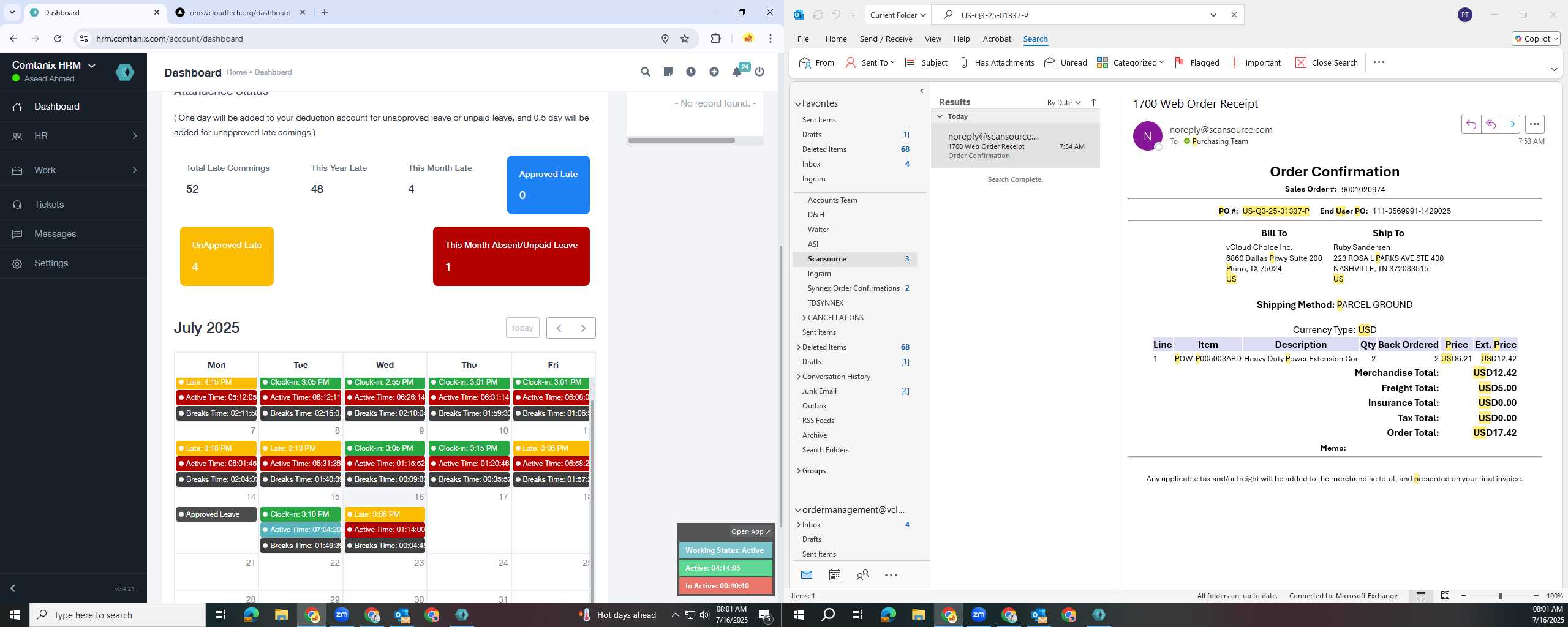Filter search results by Unread
This screenshot has height=627, width=1568.
click(1066, 62)
